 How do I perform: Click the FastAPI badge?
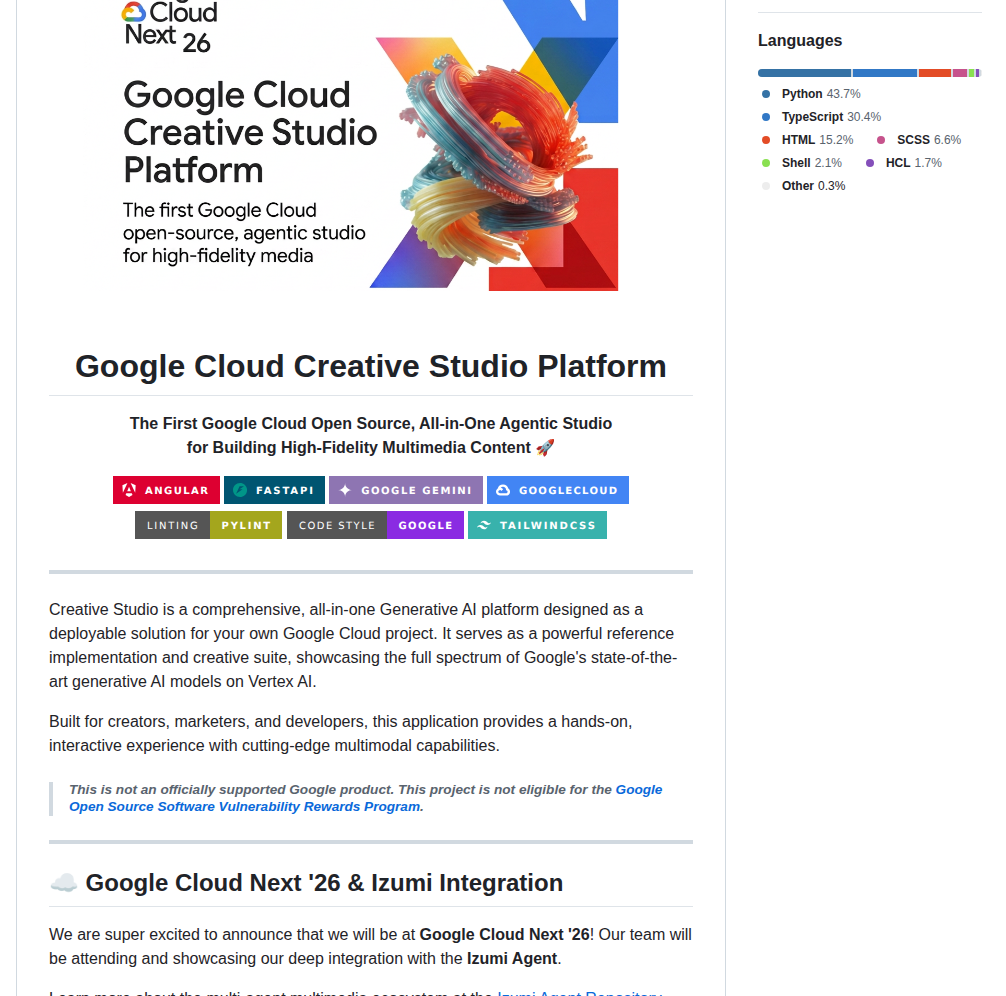pyautogui.click(x=274, y=490)
